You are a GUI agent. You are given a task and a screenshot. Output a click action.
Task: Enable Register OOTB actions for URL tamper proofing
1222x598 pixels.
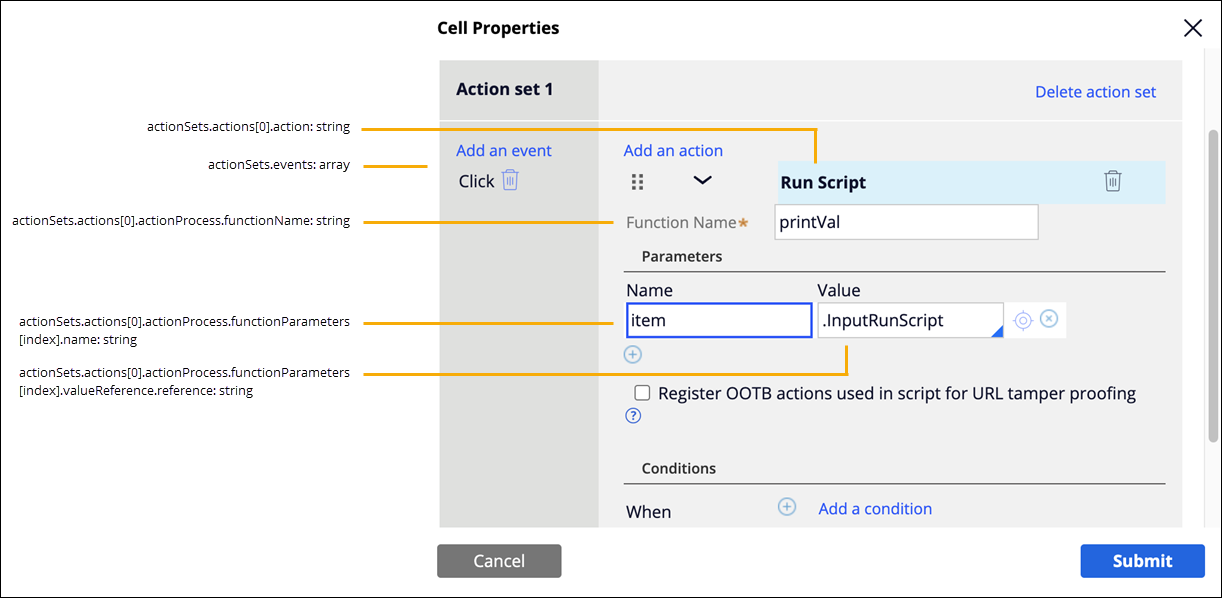tap(642, 393)
